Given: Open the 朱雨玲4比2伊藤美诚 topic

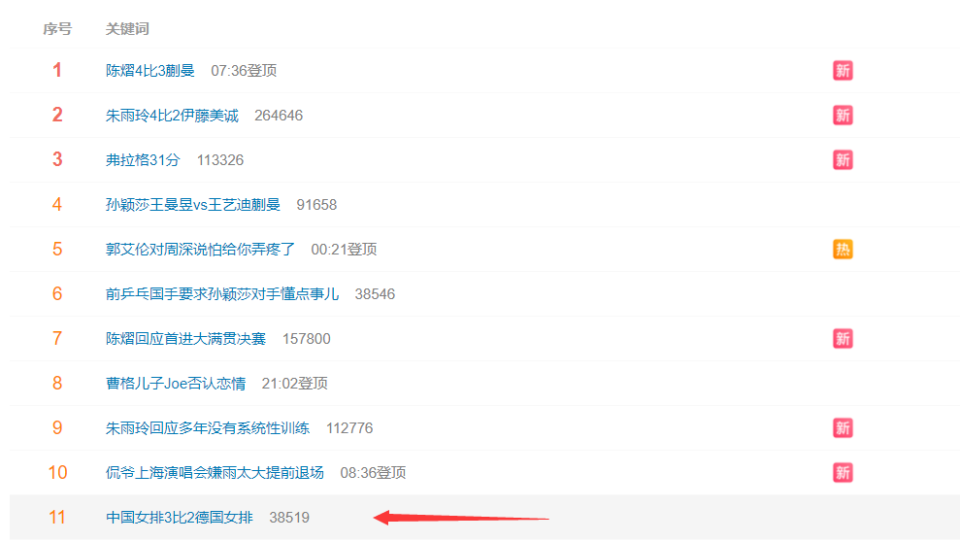Looking at the screenshot, I should pyautogui.click(x=172, y=115).
